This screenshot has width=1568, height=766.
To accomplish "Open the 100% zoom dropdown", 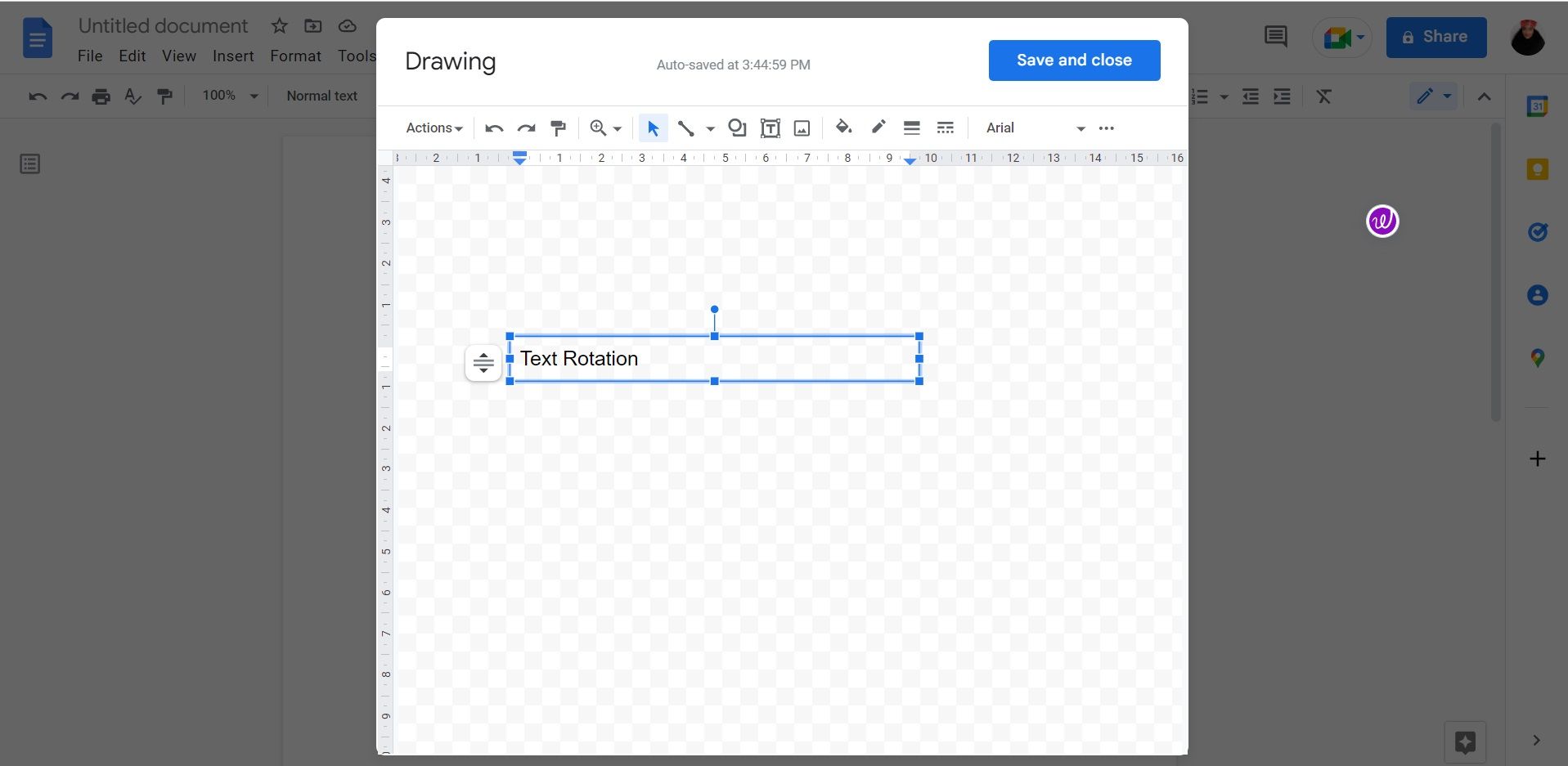I will pyautogui.click(x=230, y=96).
